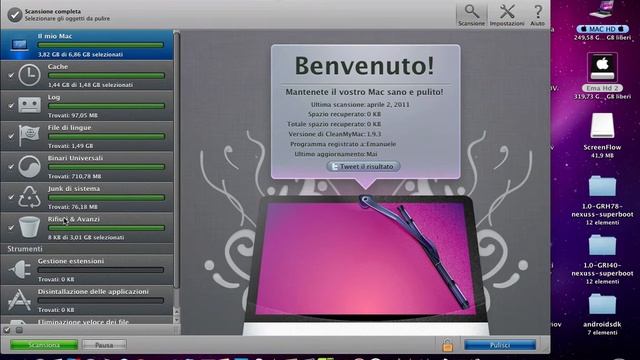The width and height of the screenshot is (640, 360).
Task: Select the Log cassette icon
Action: pyautogui.click(x=29, y=105)
